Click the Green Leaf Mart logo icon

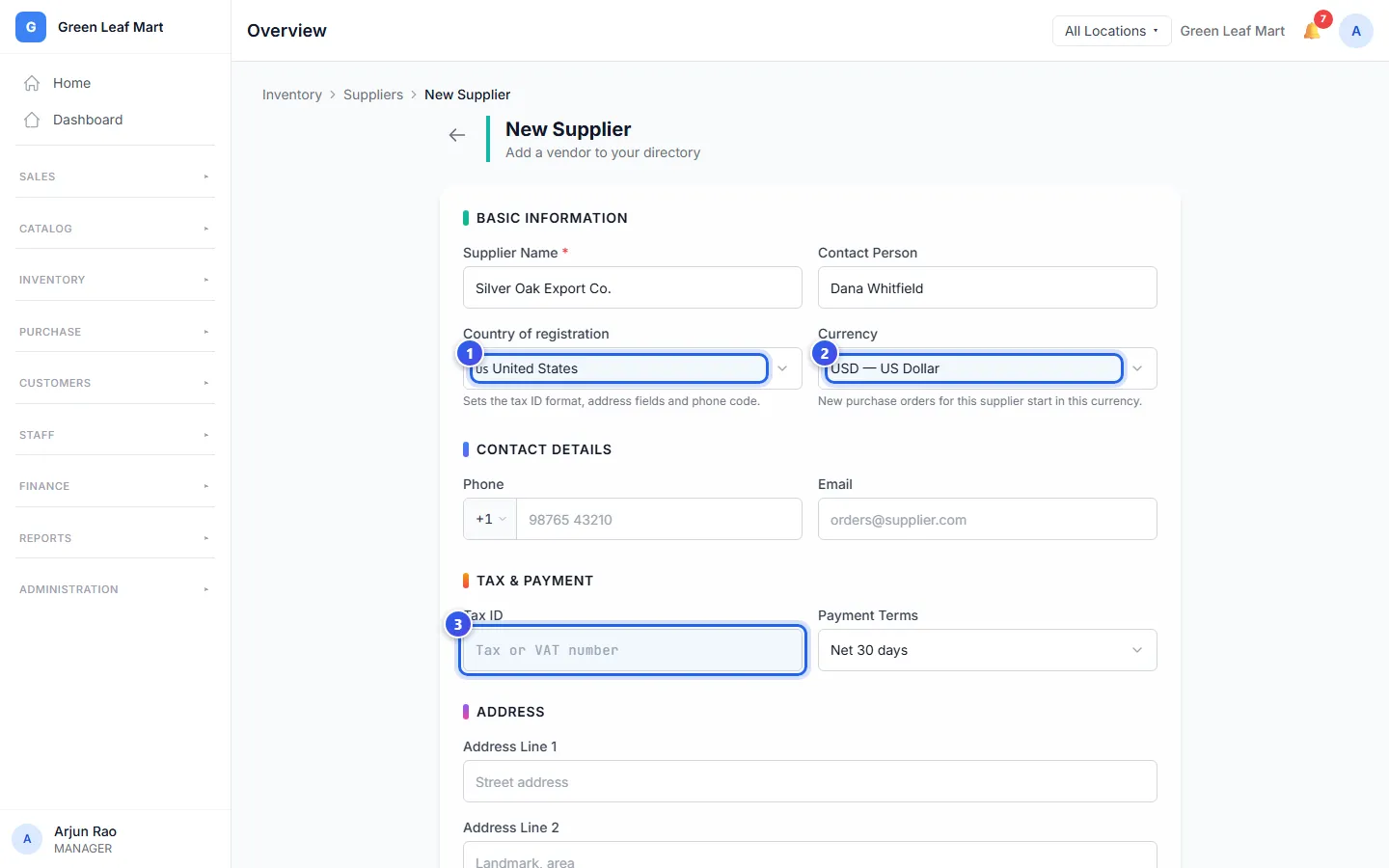point(31,27)
